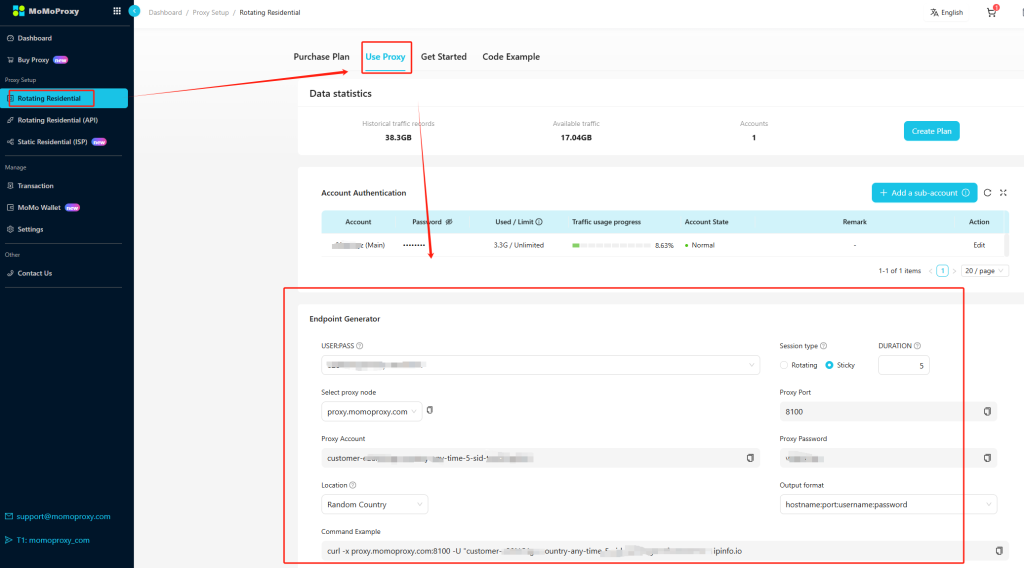Copy the Proxy Account string
Viewport: 1024px width, 568px height.
[x=750, y=458]
